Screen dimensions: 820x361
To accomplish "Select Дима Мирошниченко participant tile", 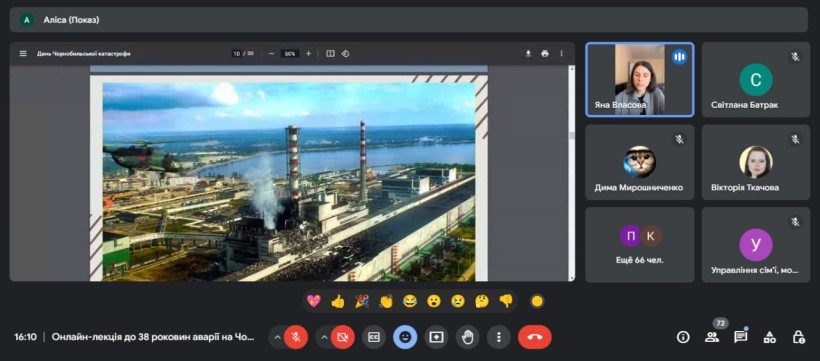I will click(640, 162).
